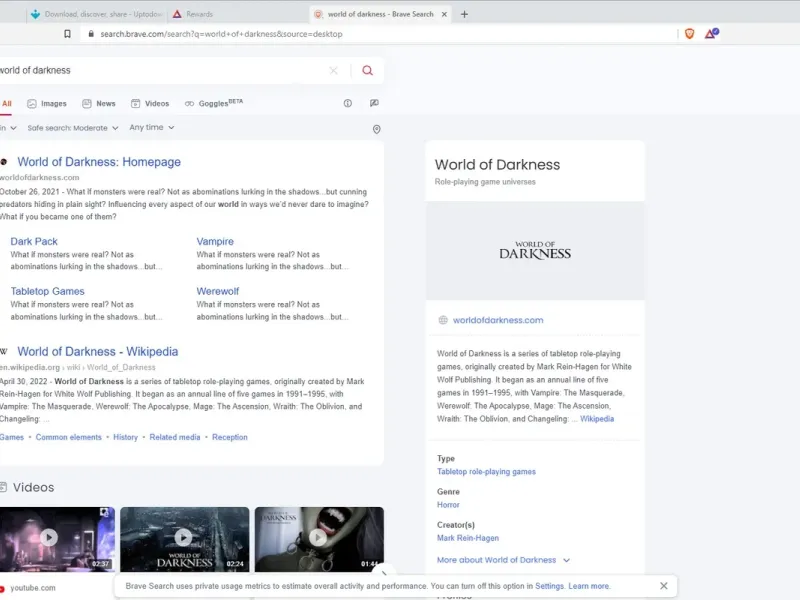800x600 pixels.
Task: Click the Videos section heading
Action: pos(33,487)
